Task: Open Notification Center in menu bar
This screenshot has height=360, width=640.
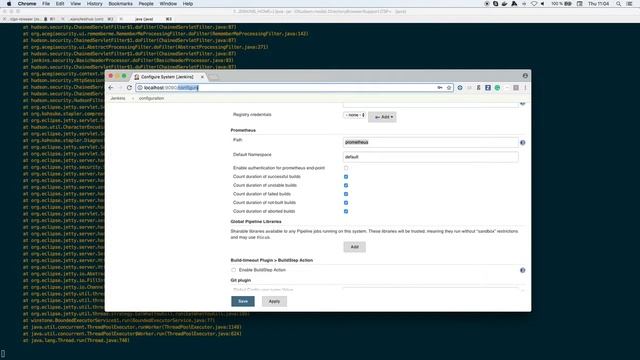Action: (629, 4)
